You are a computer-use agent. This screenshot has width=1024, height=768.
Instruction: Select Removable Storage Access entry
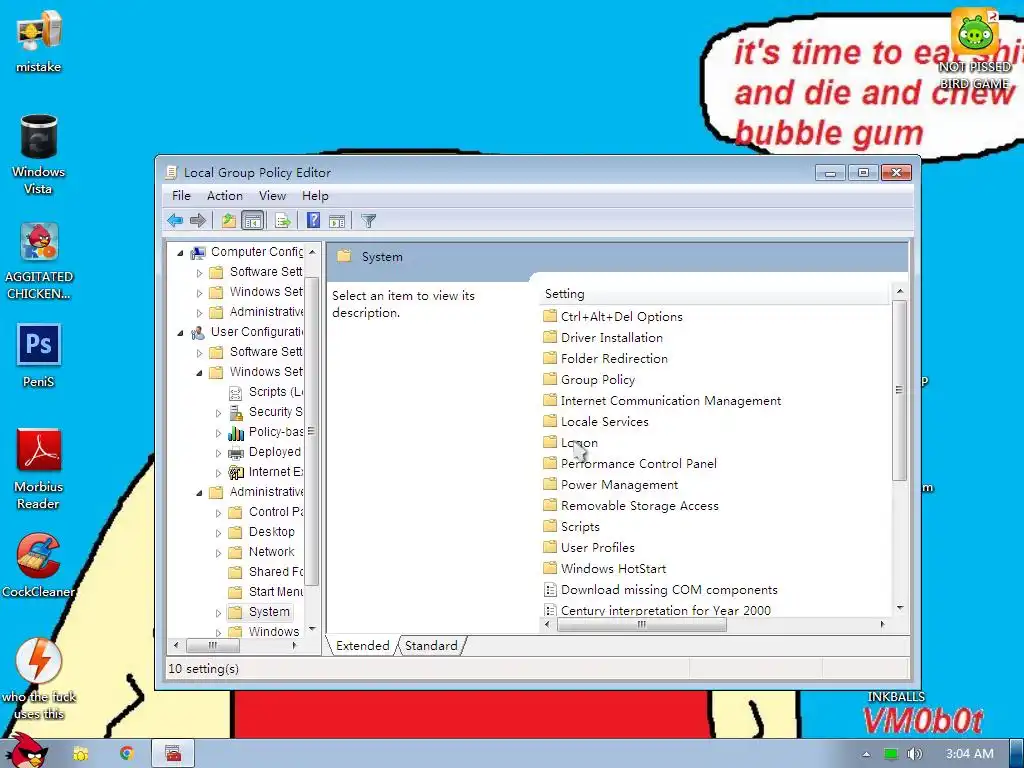(631, 505)
